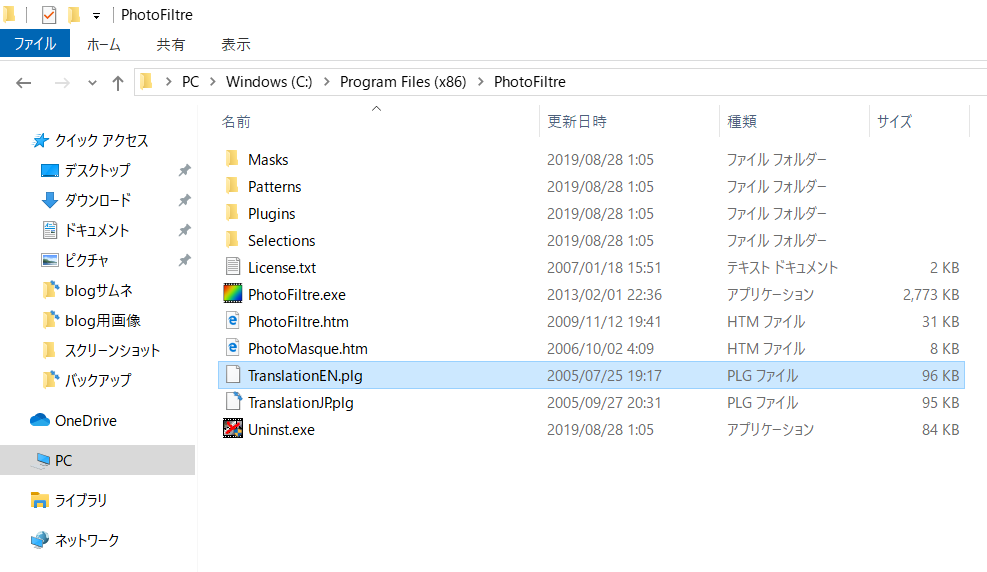The height and width of the screenshot is (572, 987).
Task: Select the file name Uninst.exe
Action: pos(281,430)
